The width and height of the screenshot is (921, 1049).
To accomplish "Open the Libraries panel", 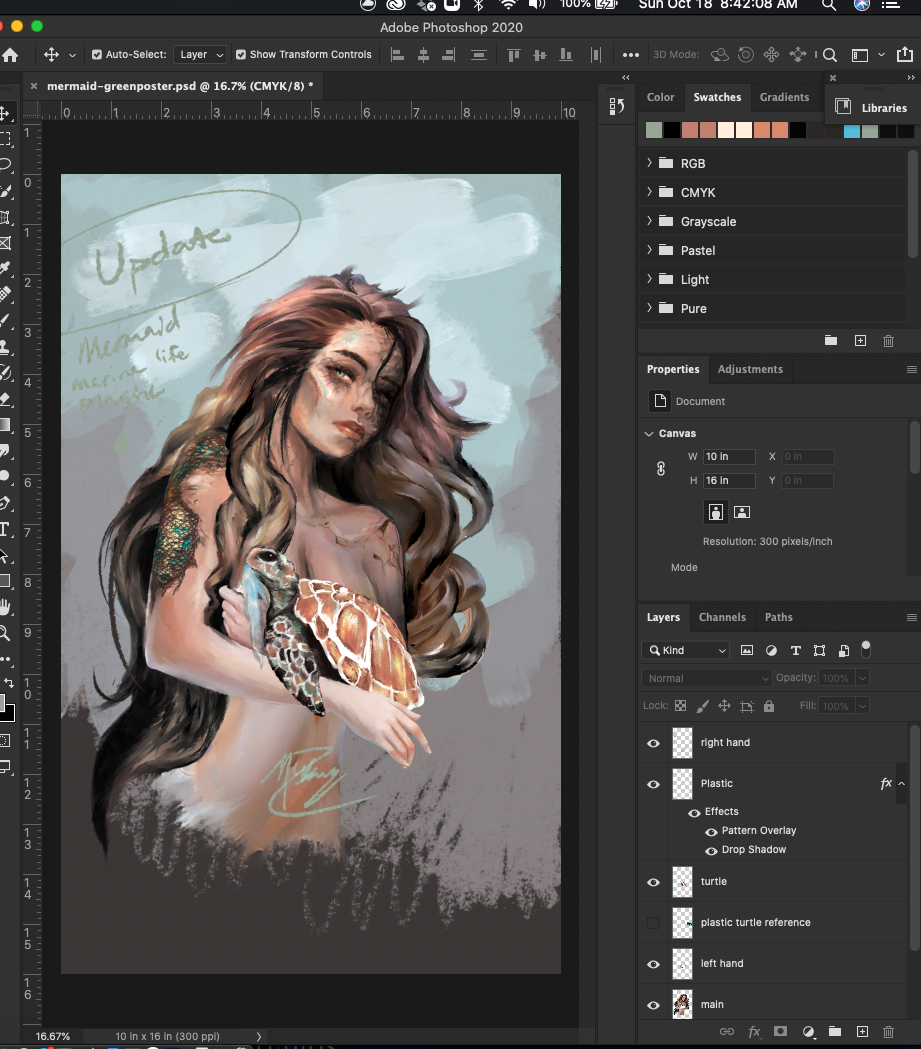I will click(873, 108).
